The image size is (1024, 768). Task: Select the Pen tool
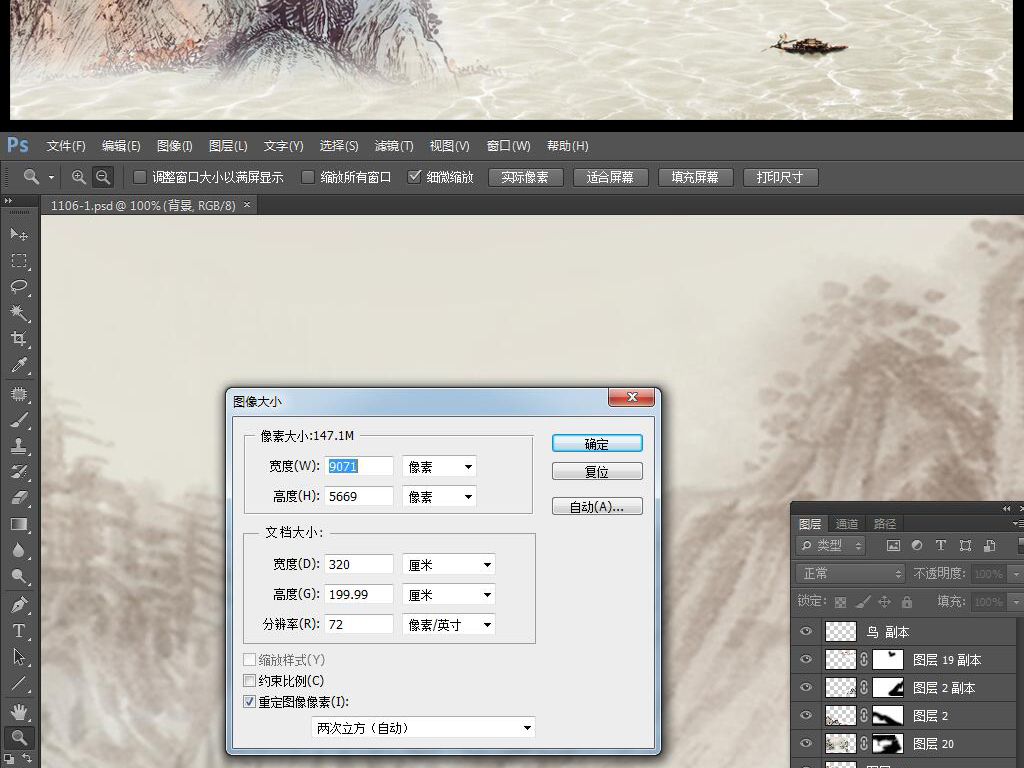click(19, 605)
